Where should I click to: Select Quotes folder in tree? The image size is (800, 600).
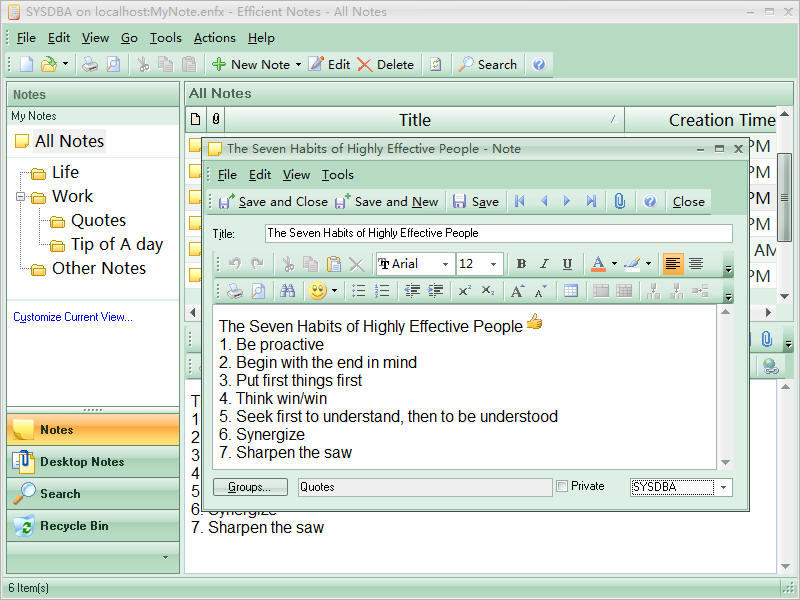pos(98,220)
